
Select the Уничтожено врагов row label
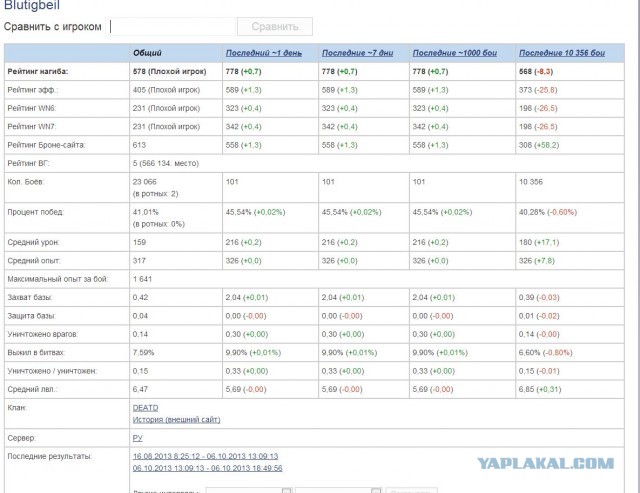pos(42,334)
